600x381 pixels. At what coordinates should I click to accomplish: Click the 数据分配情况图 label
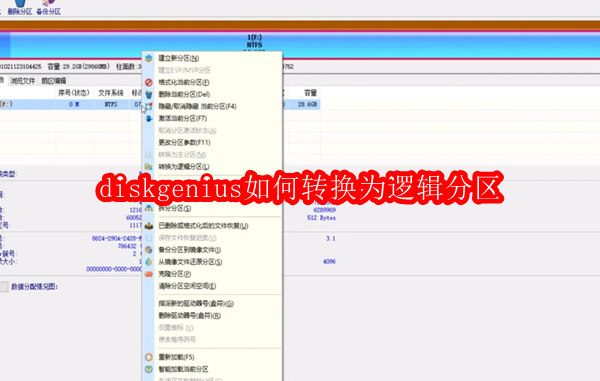click(34, 287)
